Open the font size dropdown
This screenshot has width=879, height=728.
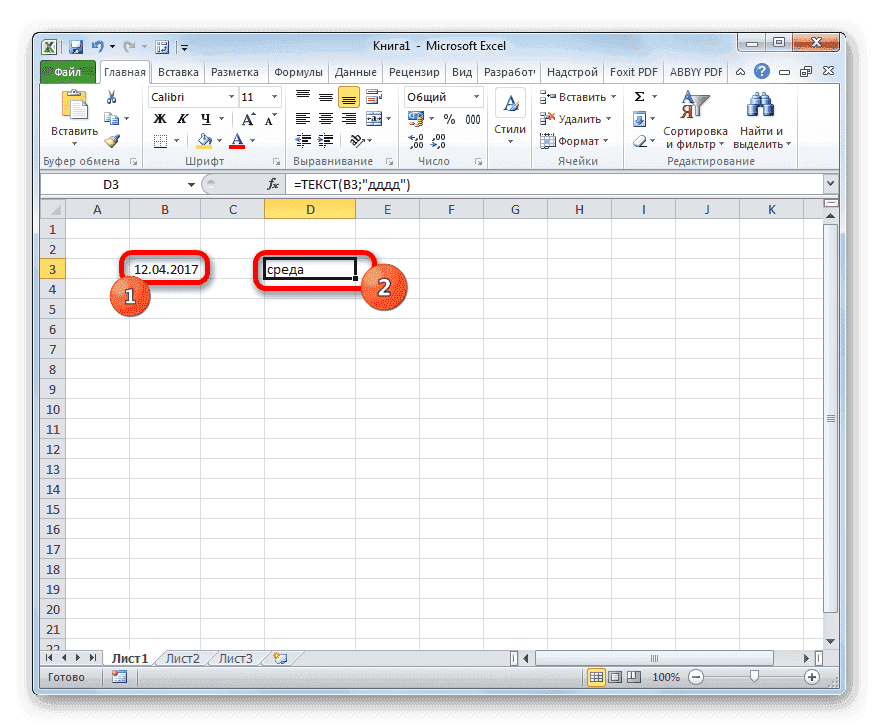pyautogui.click(x=272, y=96)
